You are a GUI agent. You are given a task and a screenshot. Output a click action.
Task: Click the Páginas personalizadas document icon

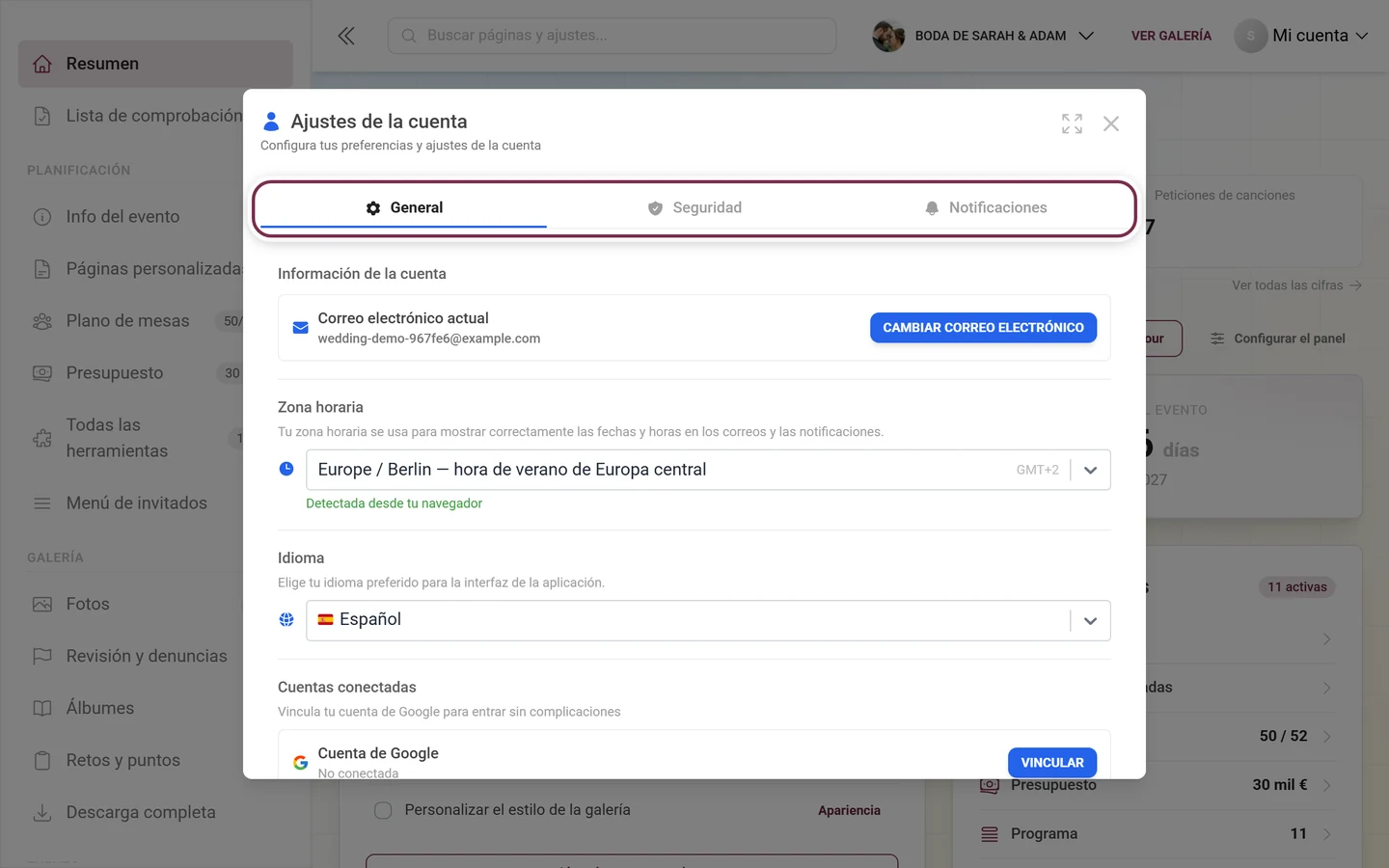pyautogui.click(x=42, y=269)
